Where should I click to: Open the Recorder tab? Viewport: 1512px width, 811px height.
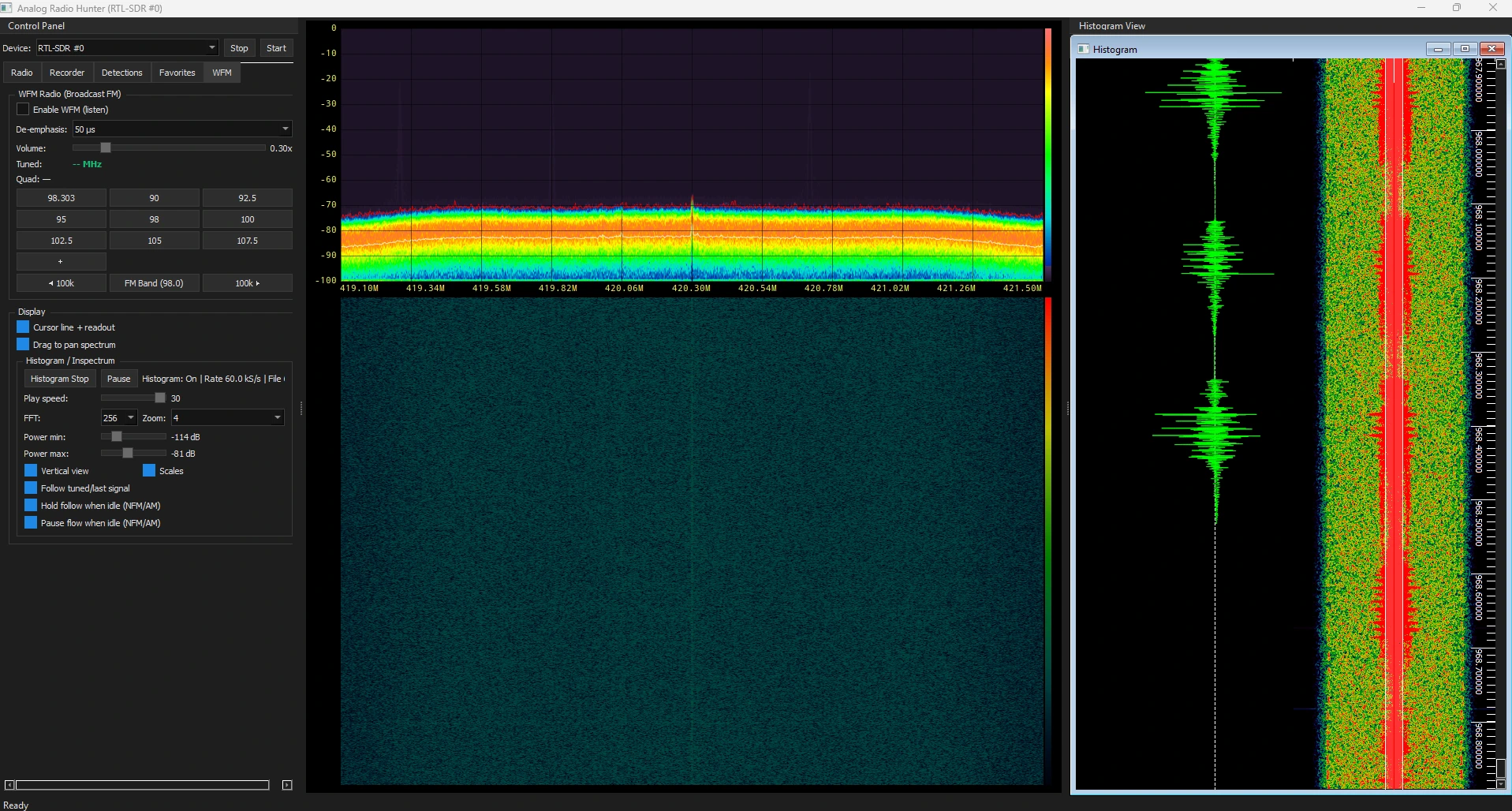67,73
